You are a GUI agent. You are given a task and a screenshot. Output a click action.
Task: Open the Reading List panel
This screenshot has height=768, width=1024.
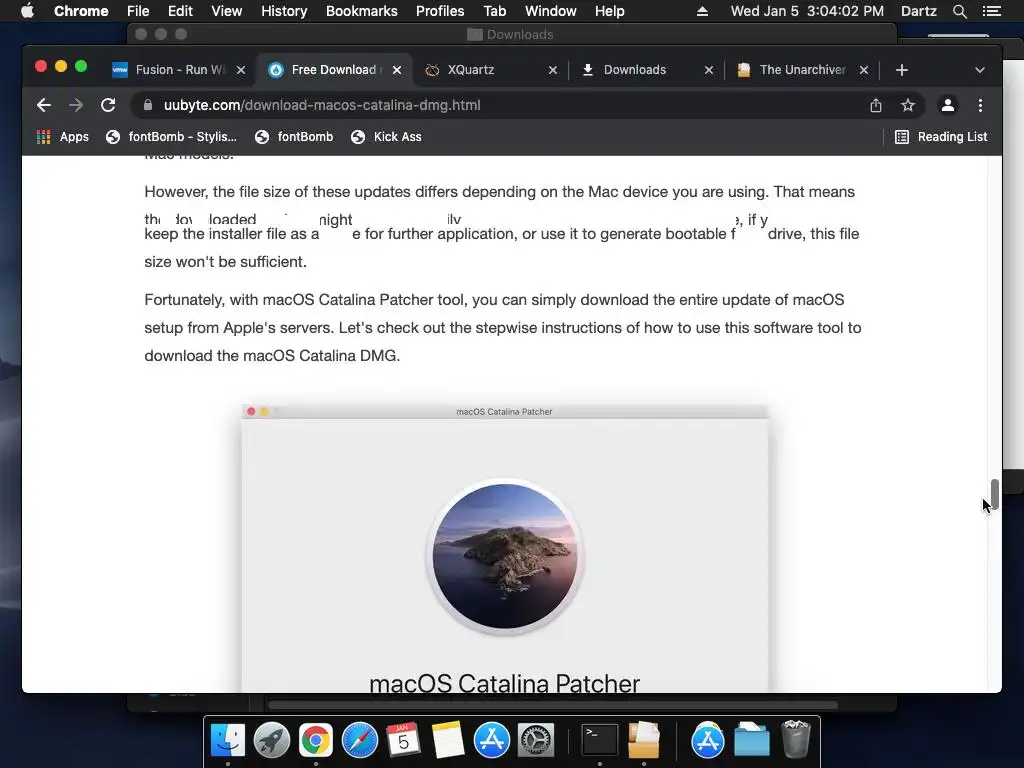coord(941,136)
